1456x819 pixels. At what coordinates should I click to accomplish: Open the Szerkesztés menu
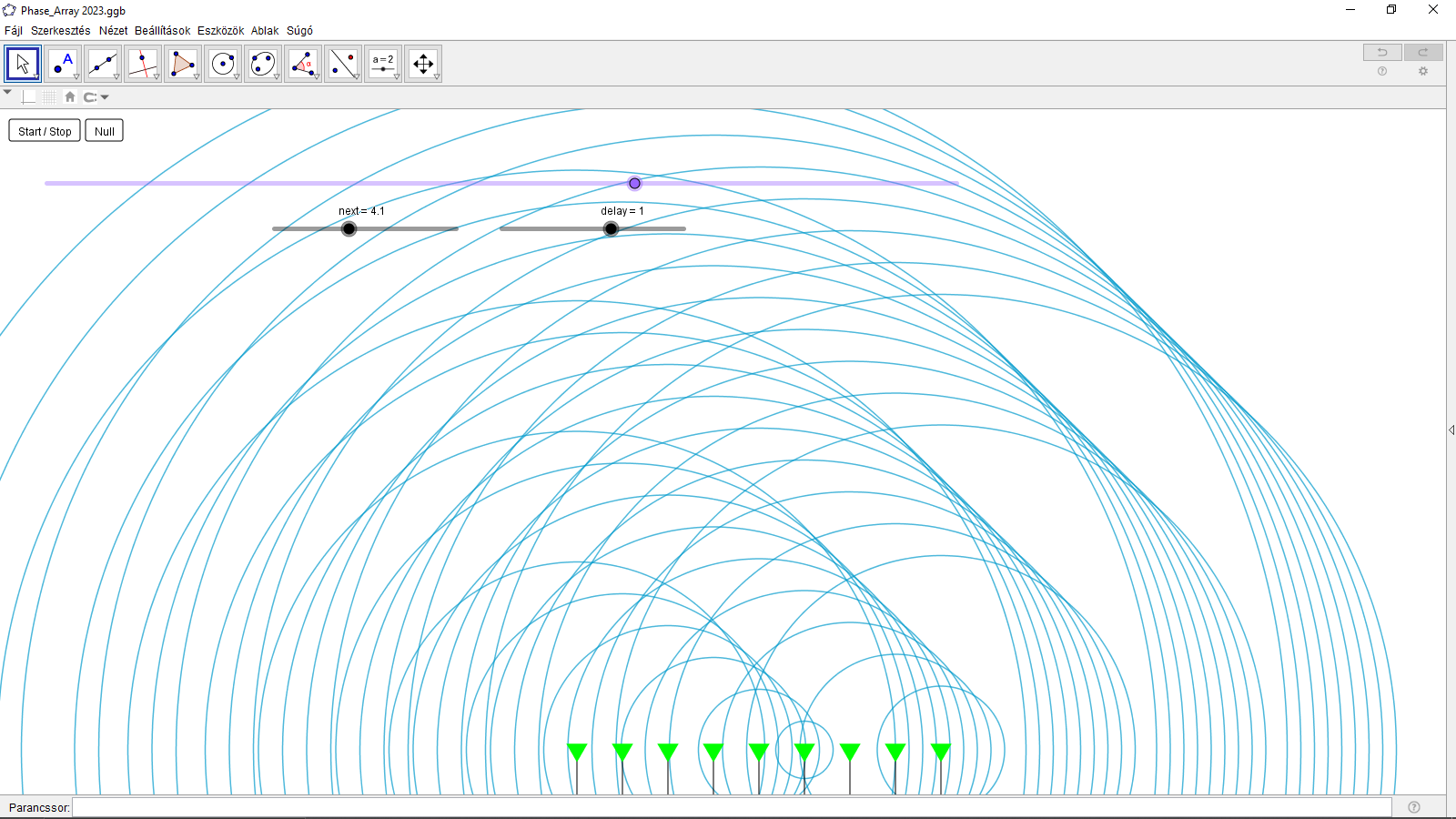[x=60, y=30]
